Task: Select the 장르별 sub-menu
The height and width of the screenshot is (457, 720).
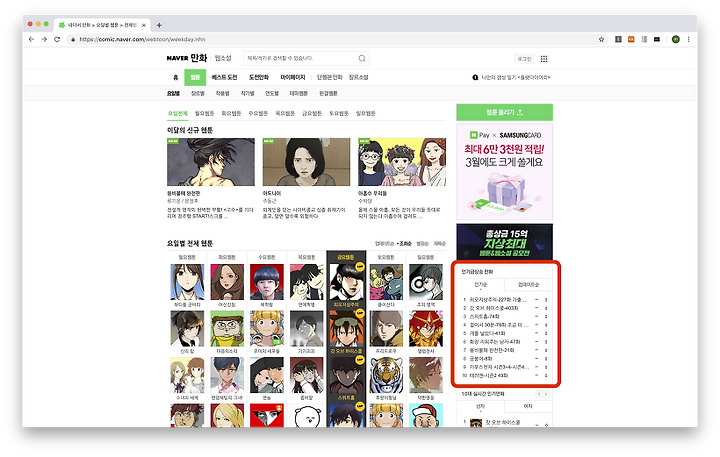Action: pos(197,93)
